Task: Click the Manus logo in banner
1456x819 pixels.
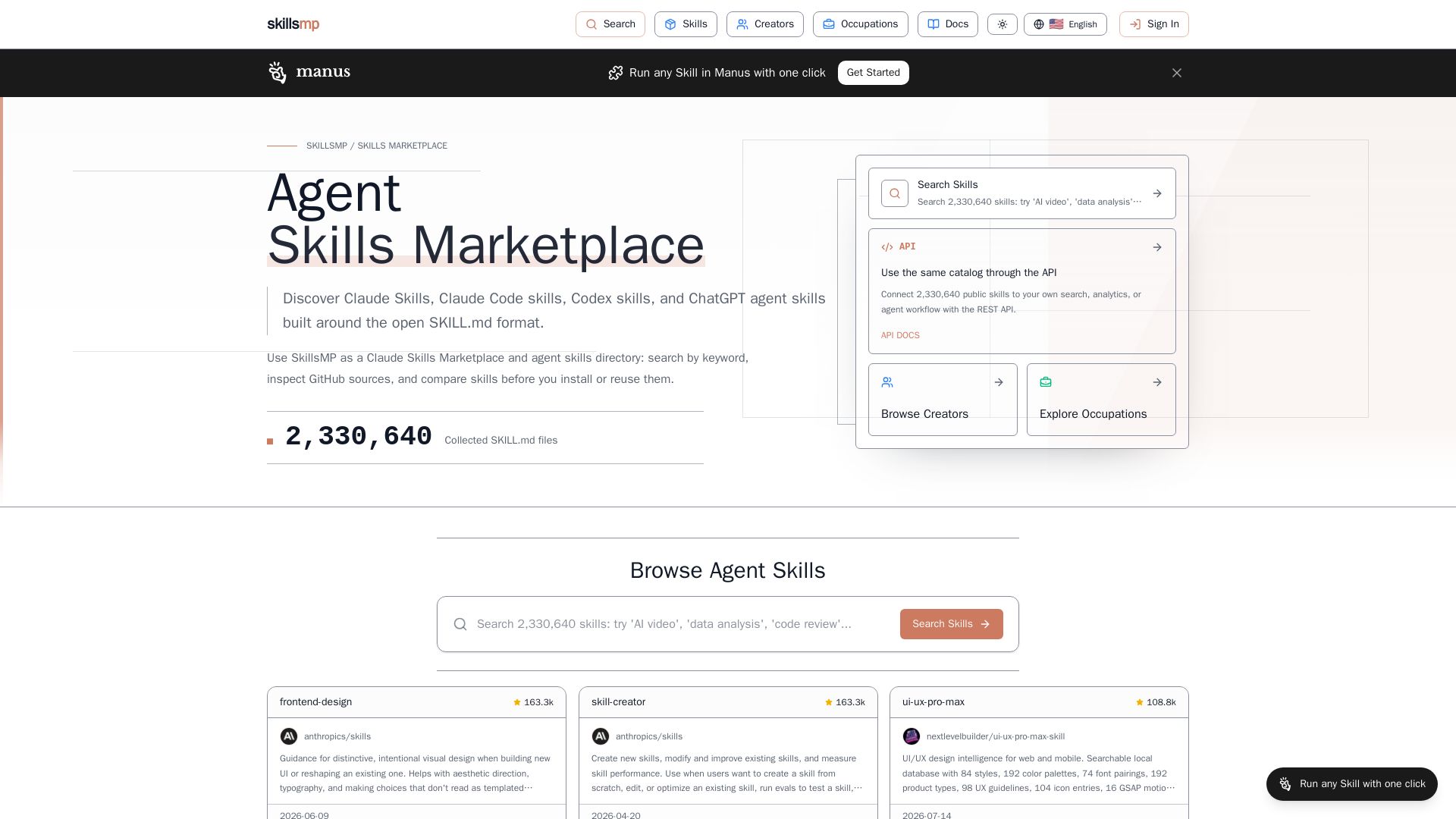Action: click(x=309, y=73)
